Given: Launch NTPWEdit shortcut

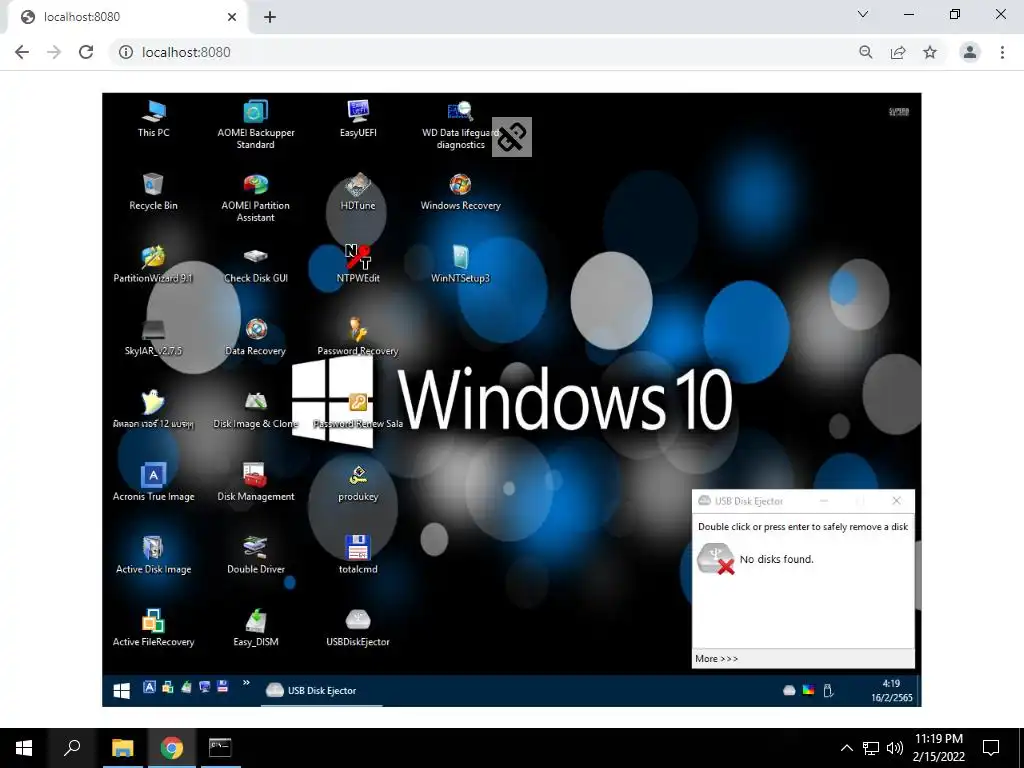Looking at the screenshot, I should coord(358,264).
